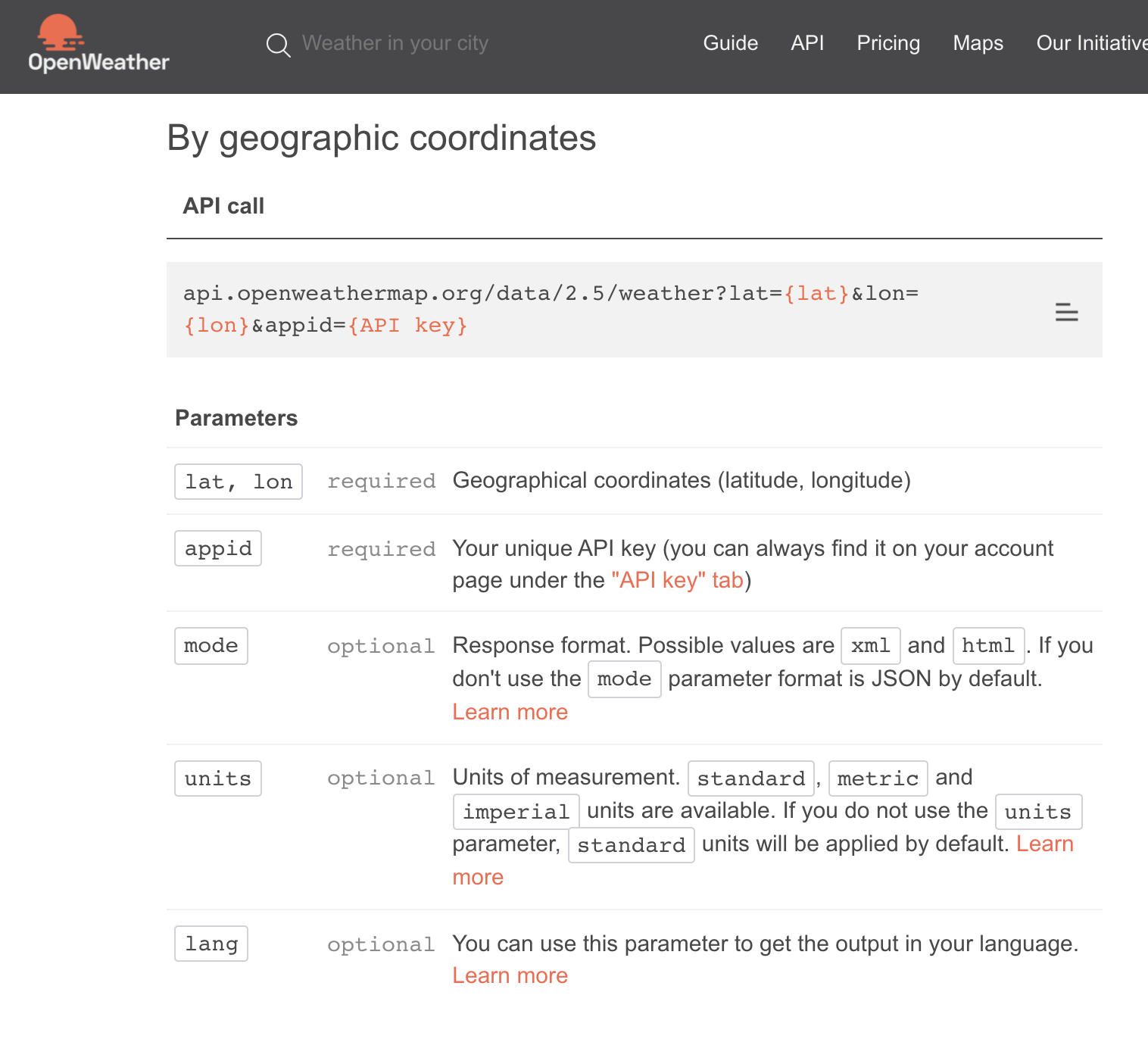Image resolution: width=1148 pixels, height=1039 pixels.
Task: Click the "lat, lon" parameter tag
Action: (239, 482)
